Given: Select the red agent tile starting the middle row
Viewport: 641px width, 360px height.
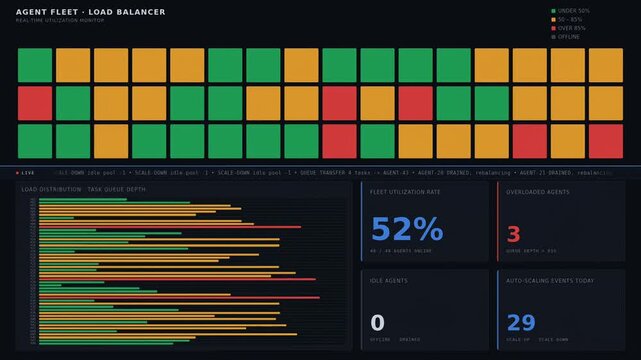Looking at the screenshot, I should (35, 103).
